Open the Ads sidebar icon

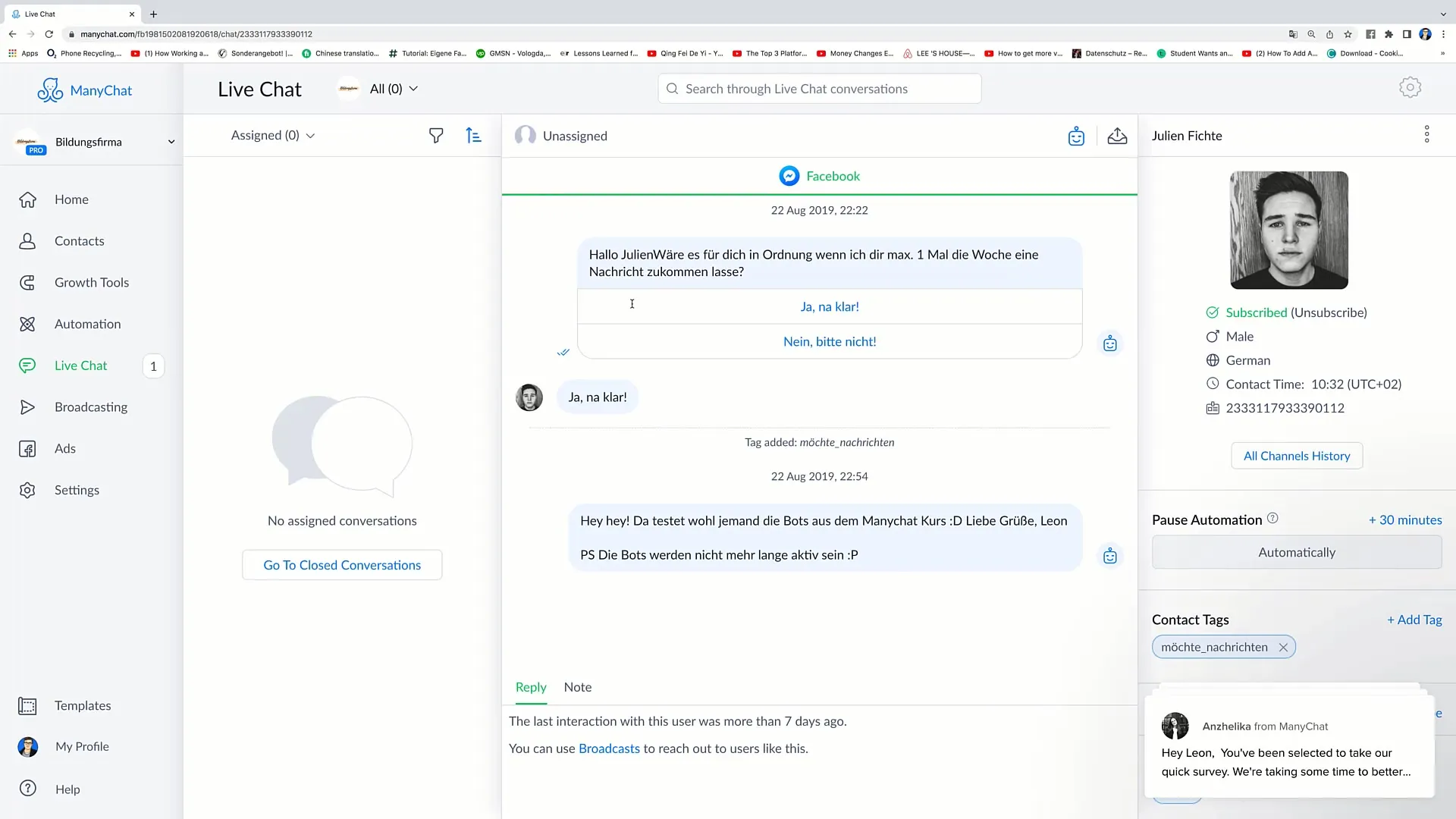[x=27, y=449]
